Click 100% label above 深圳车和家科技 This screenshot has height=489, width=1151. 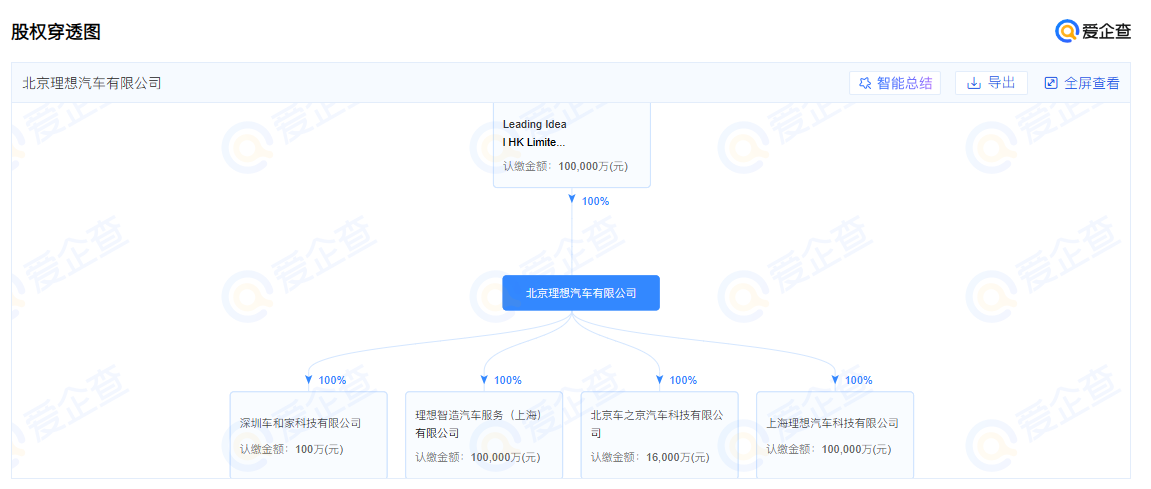point(332,380)
